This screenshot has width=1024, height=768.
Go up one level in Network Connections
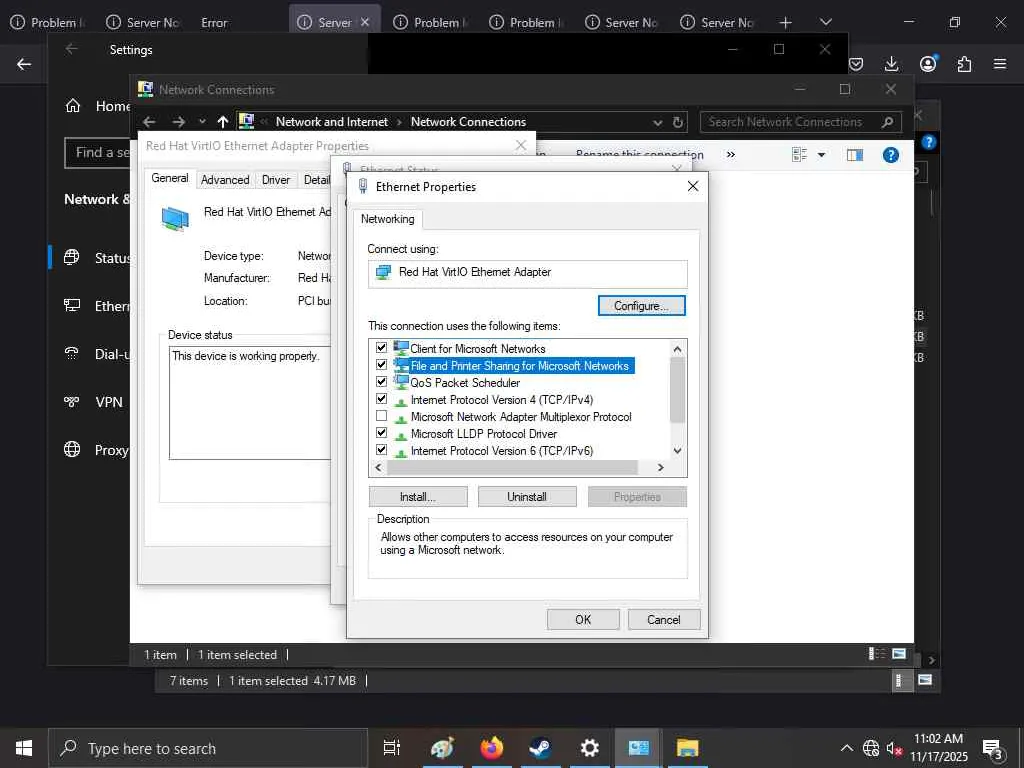pos(223,122)
